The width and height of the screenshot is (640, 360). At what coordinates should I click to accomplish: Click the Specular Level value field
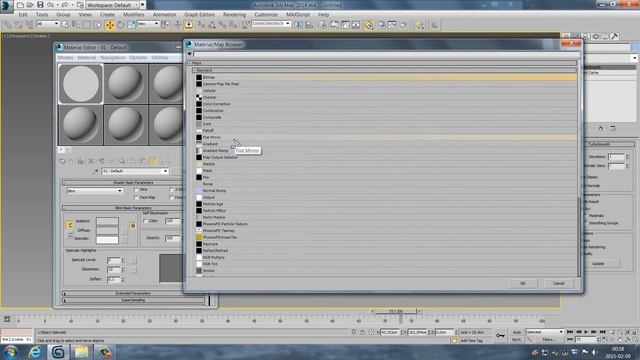pos(113,260)
